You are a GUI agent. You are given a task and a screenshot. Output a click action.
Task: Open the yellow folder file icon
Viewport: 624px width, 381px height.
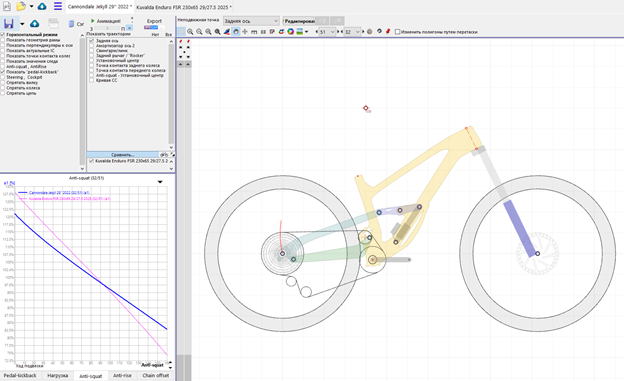[x=21, y=6]
